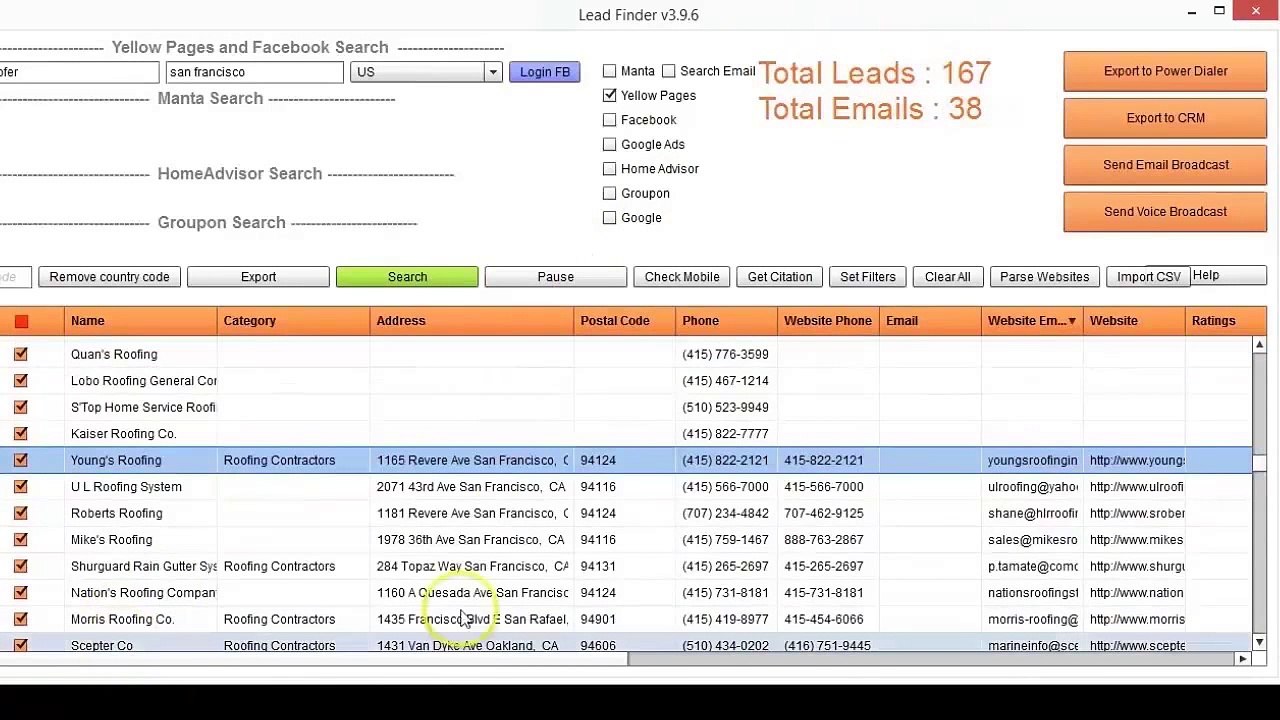The width and height of the screenshot is (1280, 720).
Task: Sort by the Name column header
Action: [140, 321]
